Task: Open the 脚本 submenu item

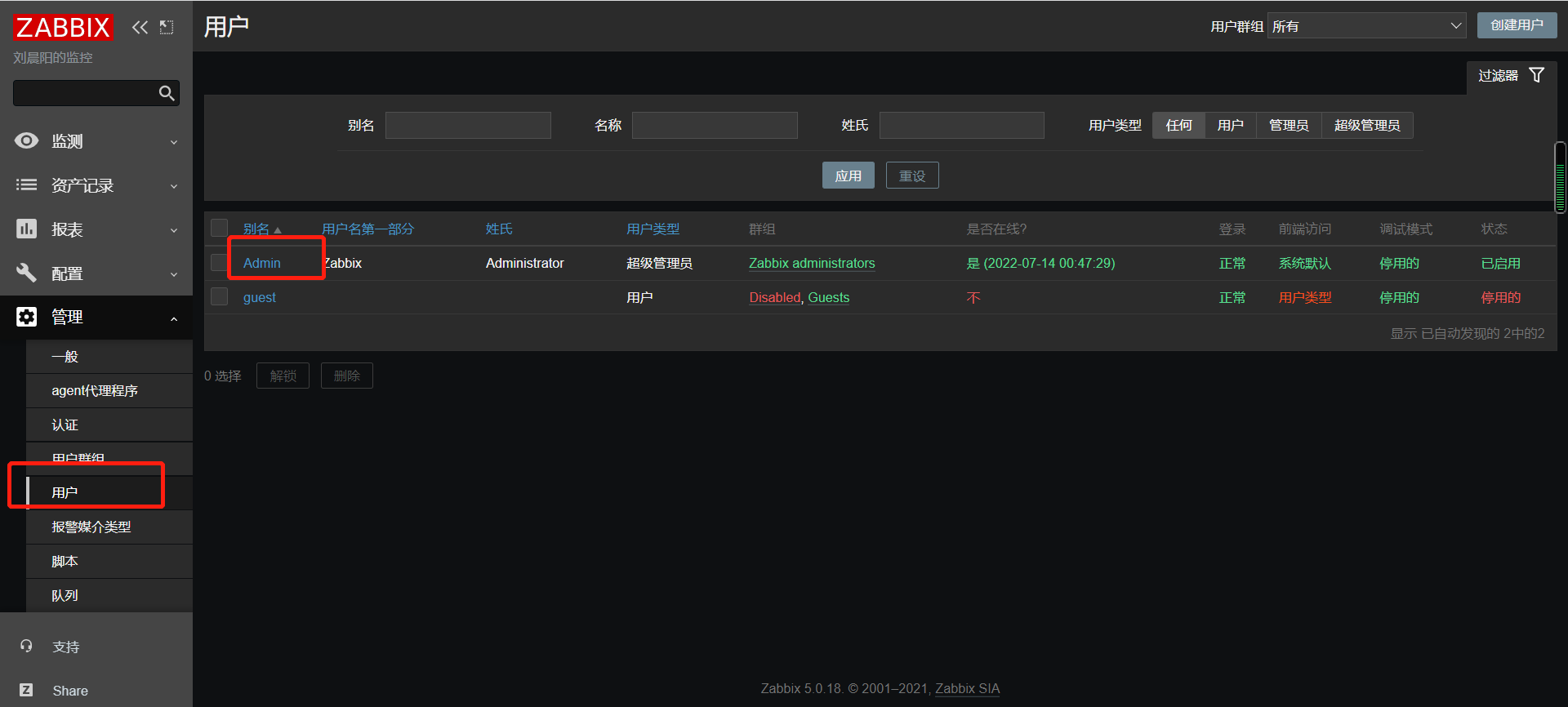Action: pos(109,562)
